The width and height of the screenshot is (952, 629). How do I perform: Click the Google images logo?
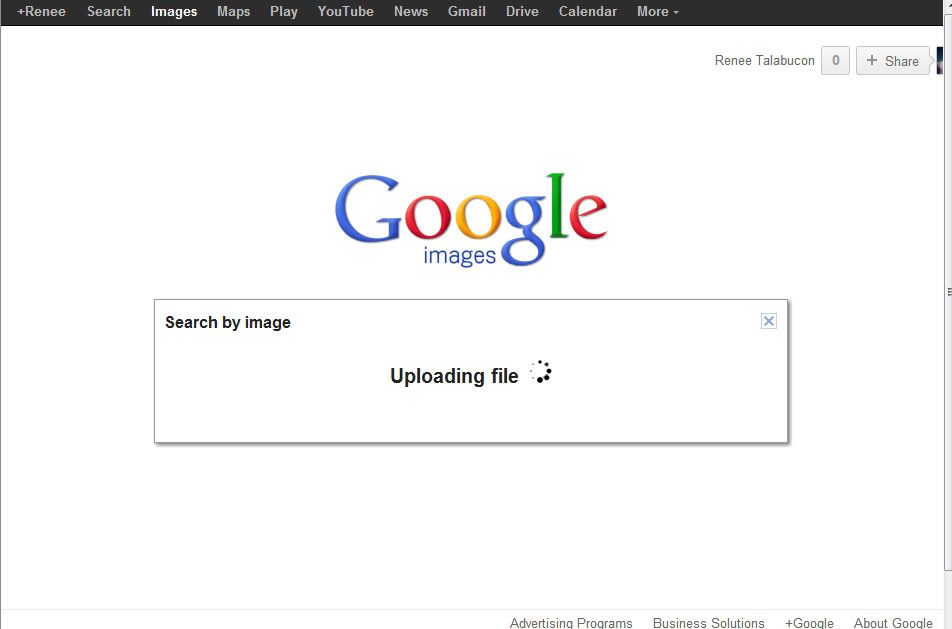pos(471,220)
